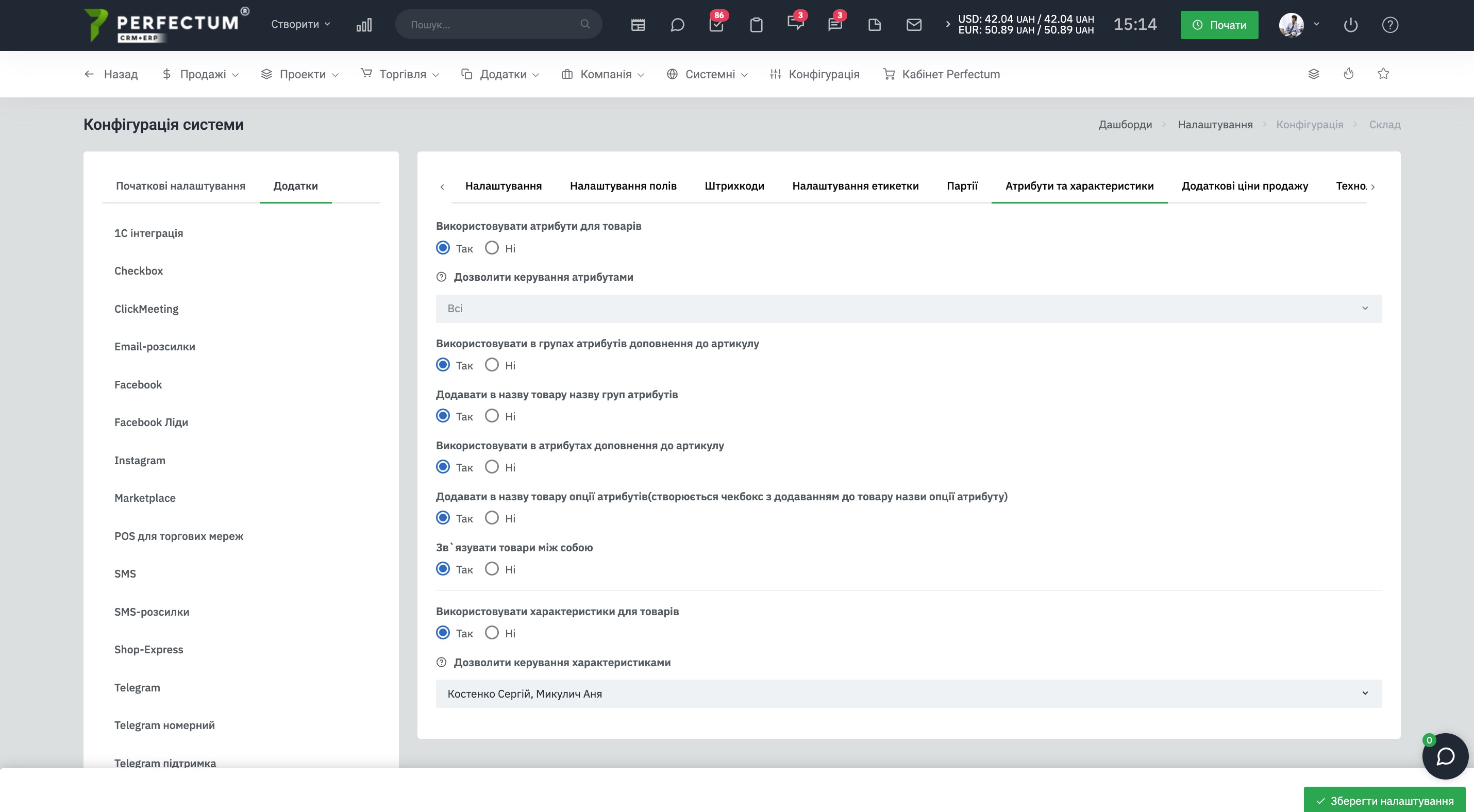Open the mail envelope icon
This screenshot has height=812, width=1474.
click(914, 25)
